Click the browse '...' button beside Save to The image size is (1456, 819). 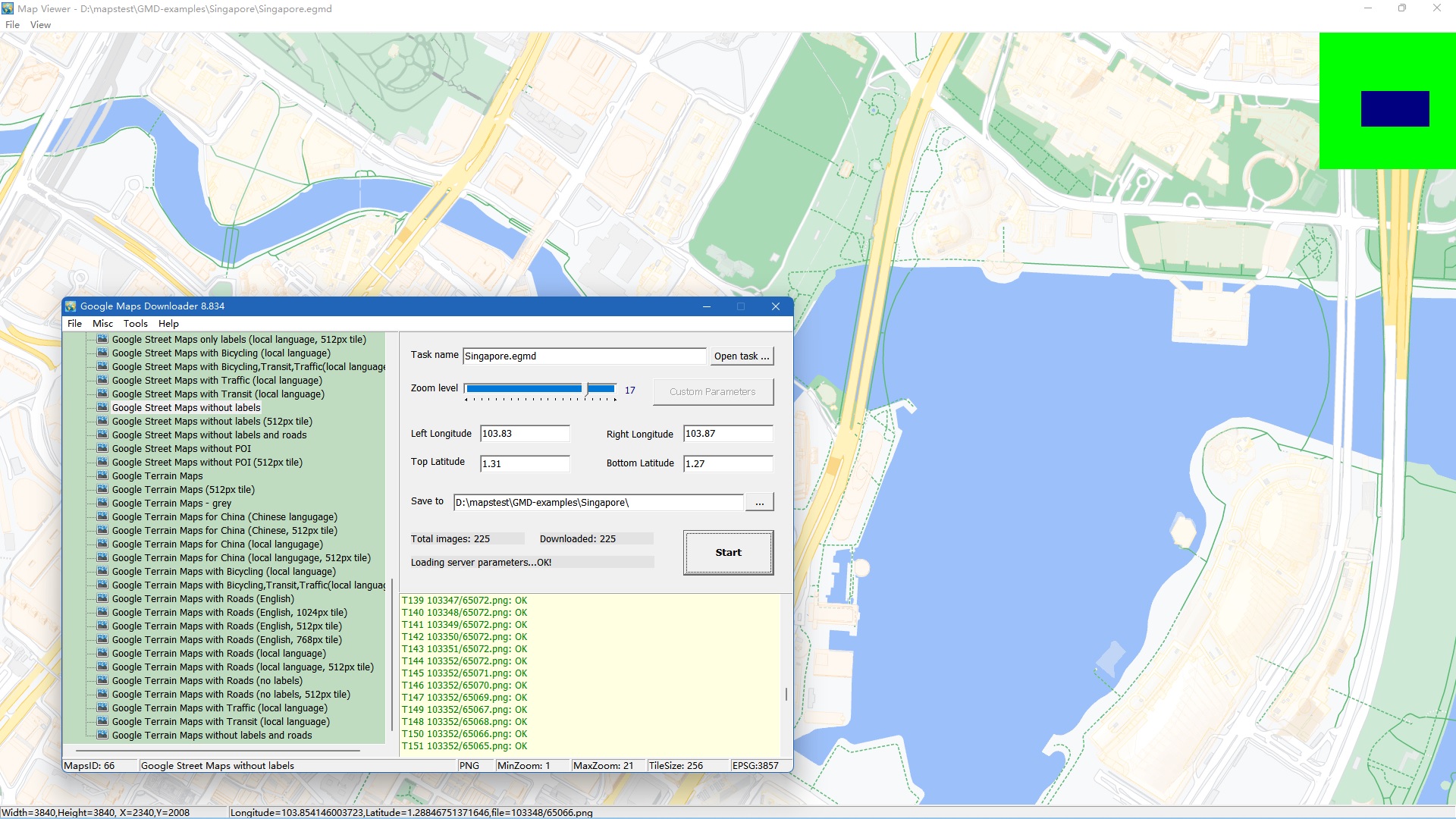[759, 503]
